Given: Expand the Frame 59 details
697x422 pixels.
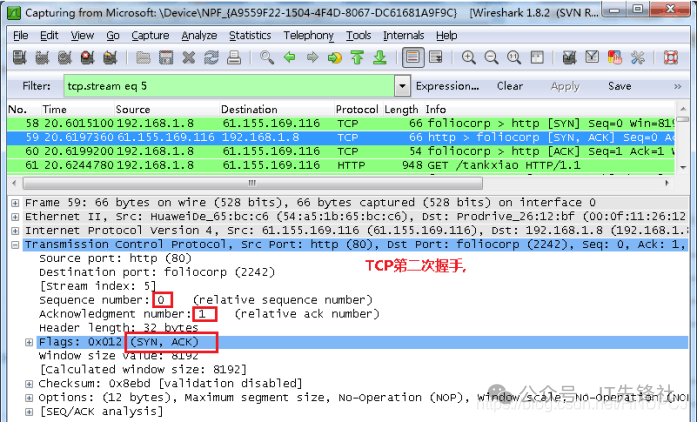Looking at the screenshot, I should tap(14, 203).
